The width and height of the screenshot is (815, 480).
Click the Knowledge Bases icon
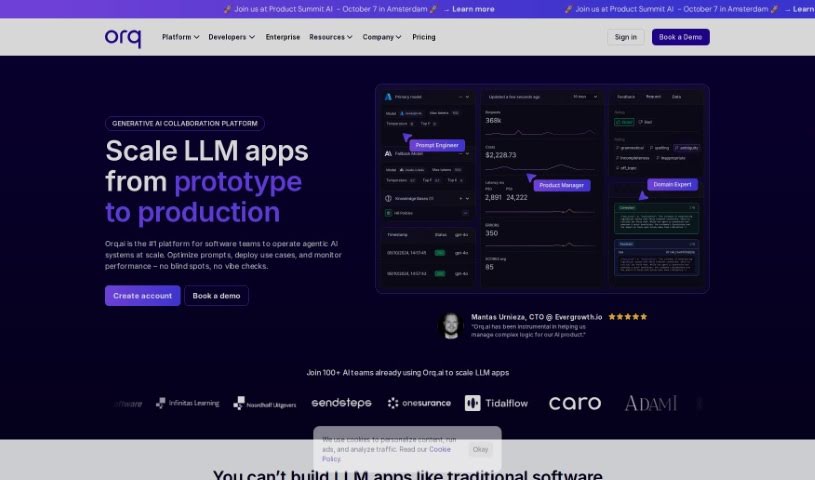(x=388, y=199)
